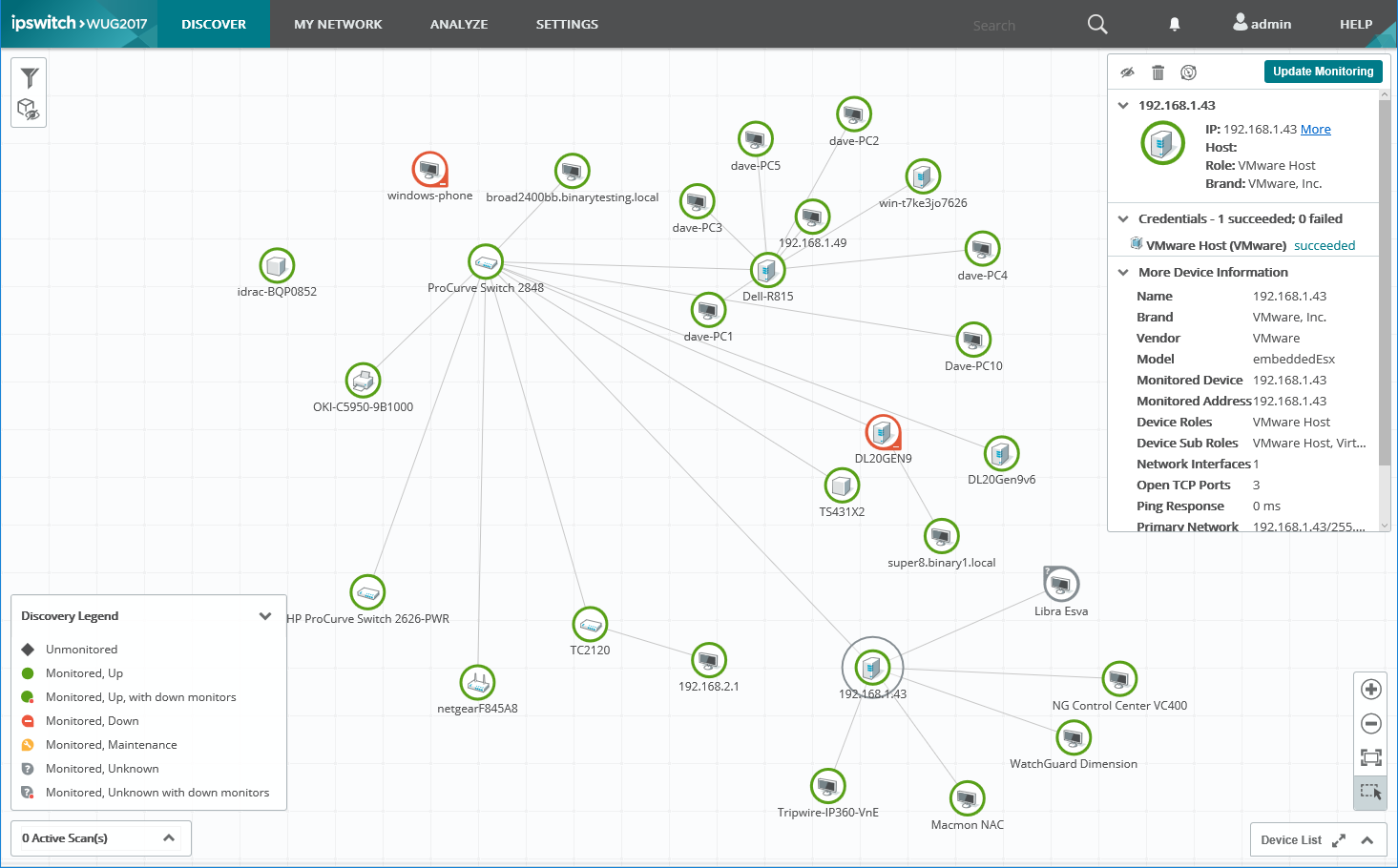Image resolution: width=1398 pixels, height=868 pixels.
Task: Click the rescan device icon
Action: [x=1188, y=72]
